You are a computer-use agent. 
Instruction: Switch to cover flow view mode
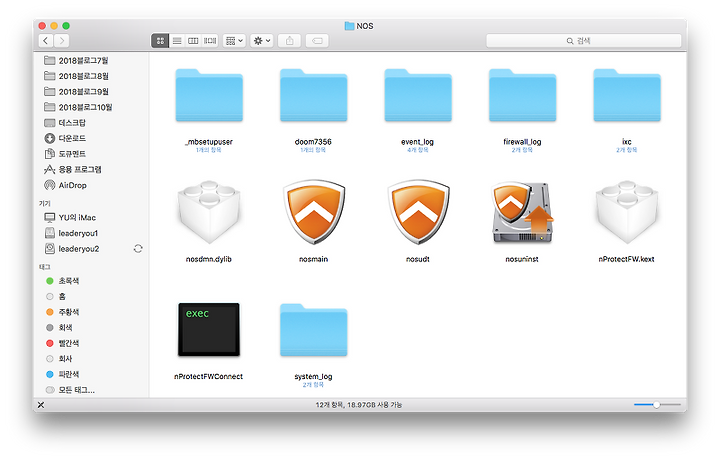210,41
